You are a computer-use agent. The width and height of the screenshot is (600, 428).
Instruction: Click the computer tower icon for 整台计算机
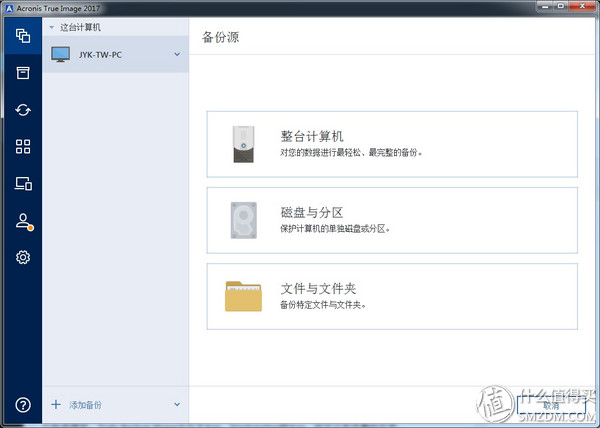243,144
